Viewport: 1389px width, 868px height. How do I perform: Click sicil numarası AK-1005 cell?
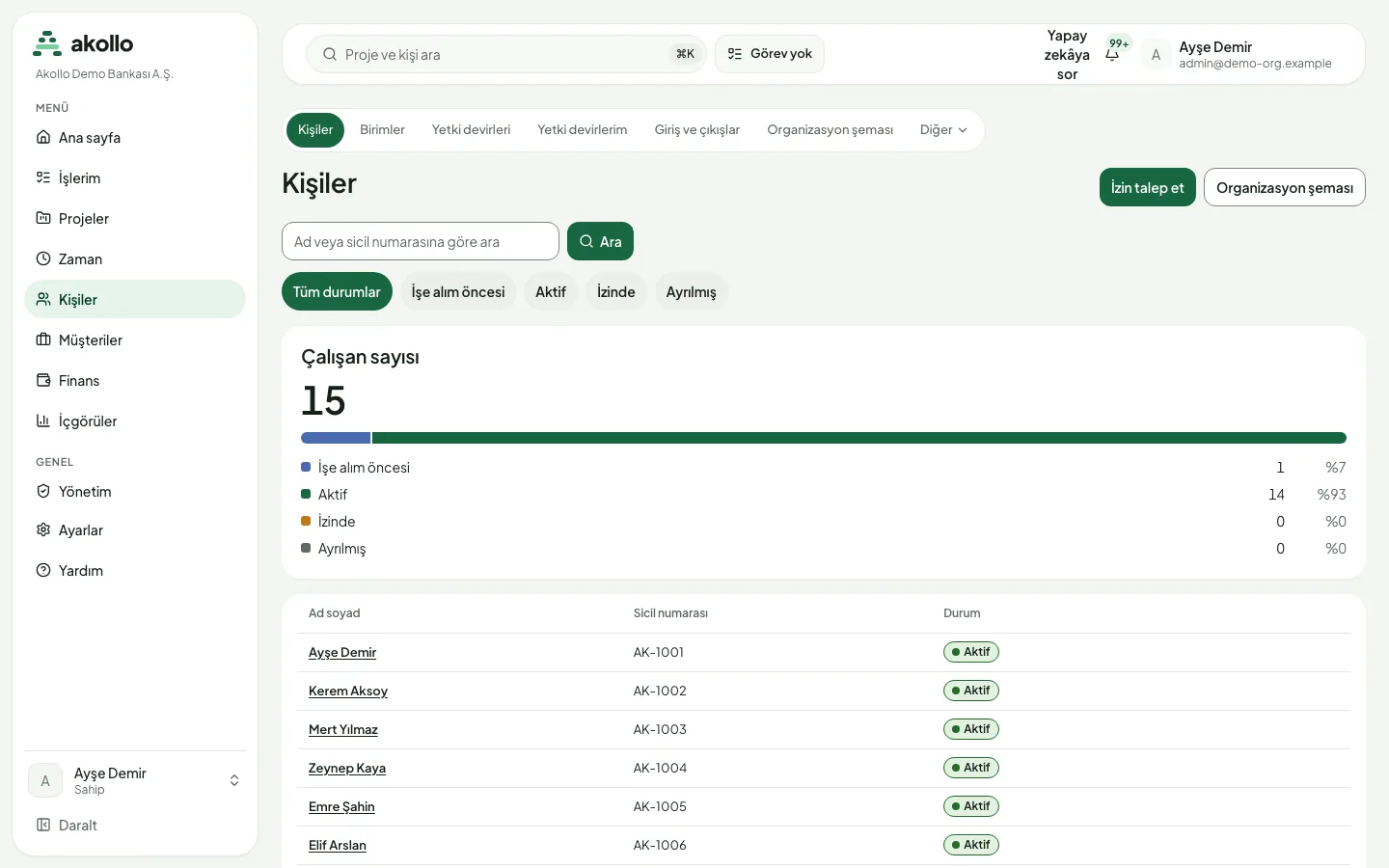click(660, 806)
